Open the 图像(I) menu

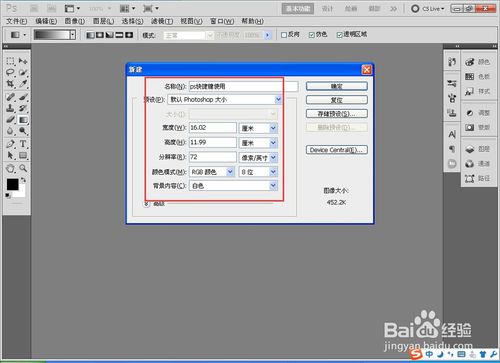[74, 21]
